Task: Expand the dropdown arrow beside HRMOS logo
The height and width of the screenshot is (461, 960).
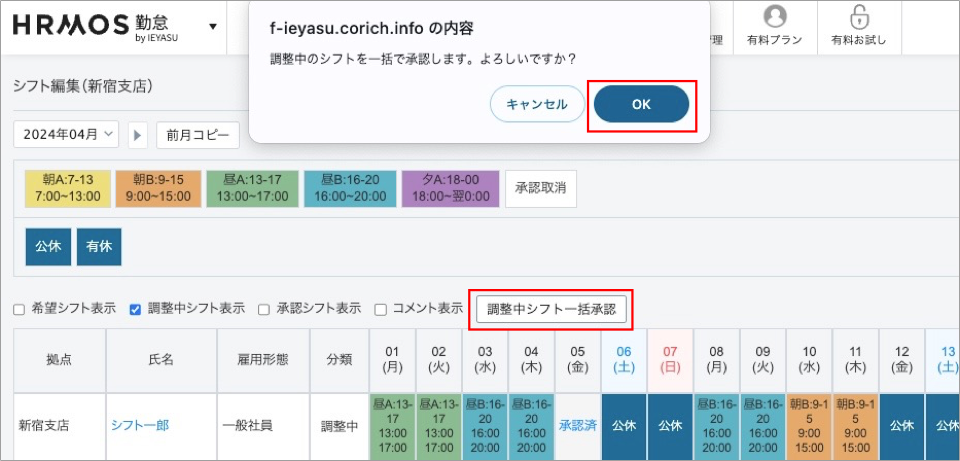Action: [x=212, y=27]
